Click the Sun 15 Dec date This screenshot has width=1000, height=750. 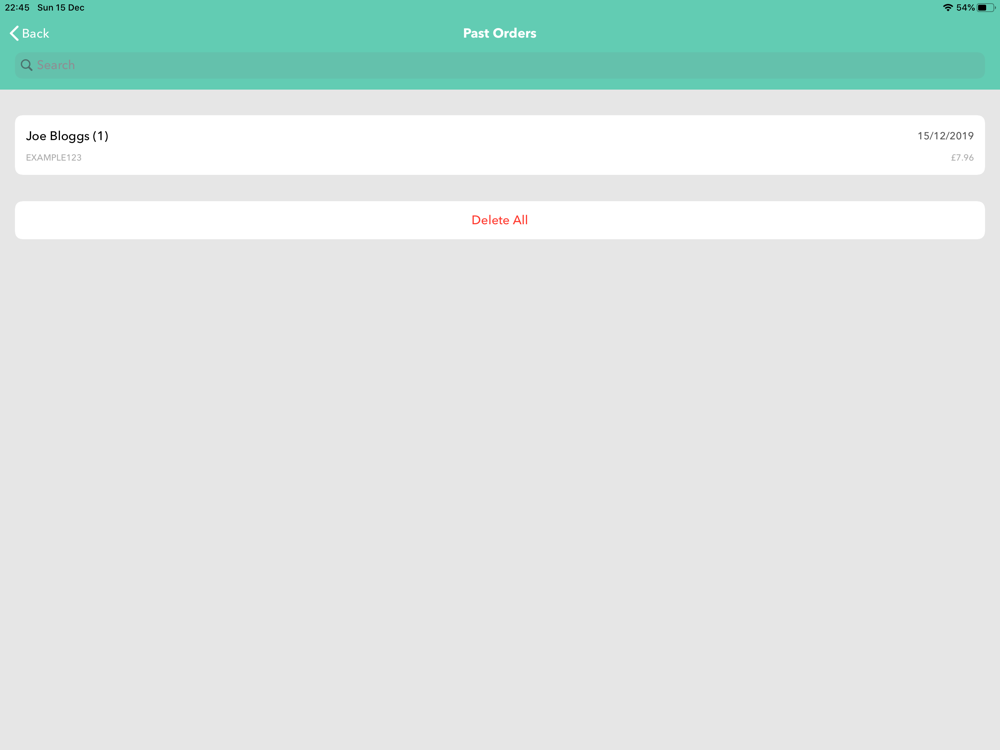[x=61, y=8]
